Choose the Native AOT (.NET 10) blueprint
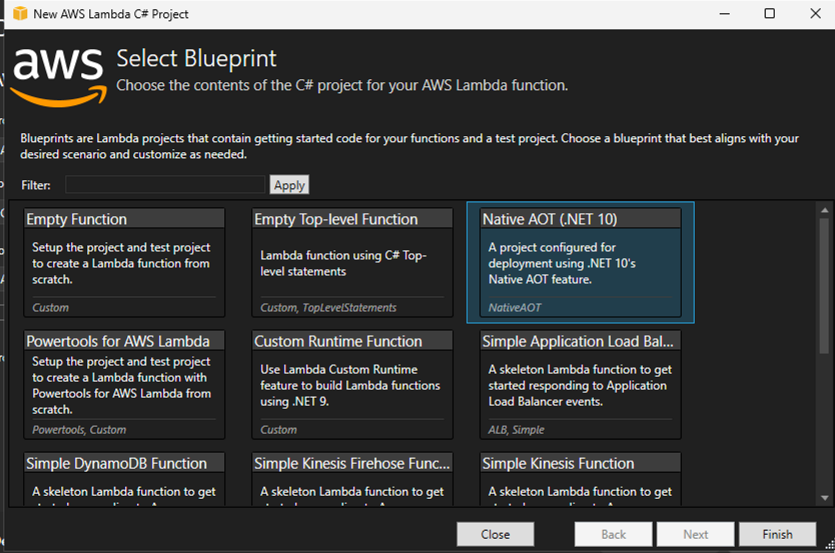Screen dimensions: 835x553 coord(580,262)
